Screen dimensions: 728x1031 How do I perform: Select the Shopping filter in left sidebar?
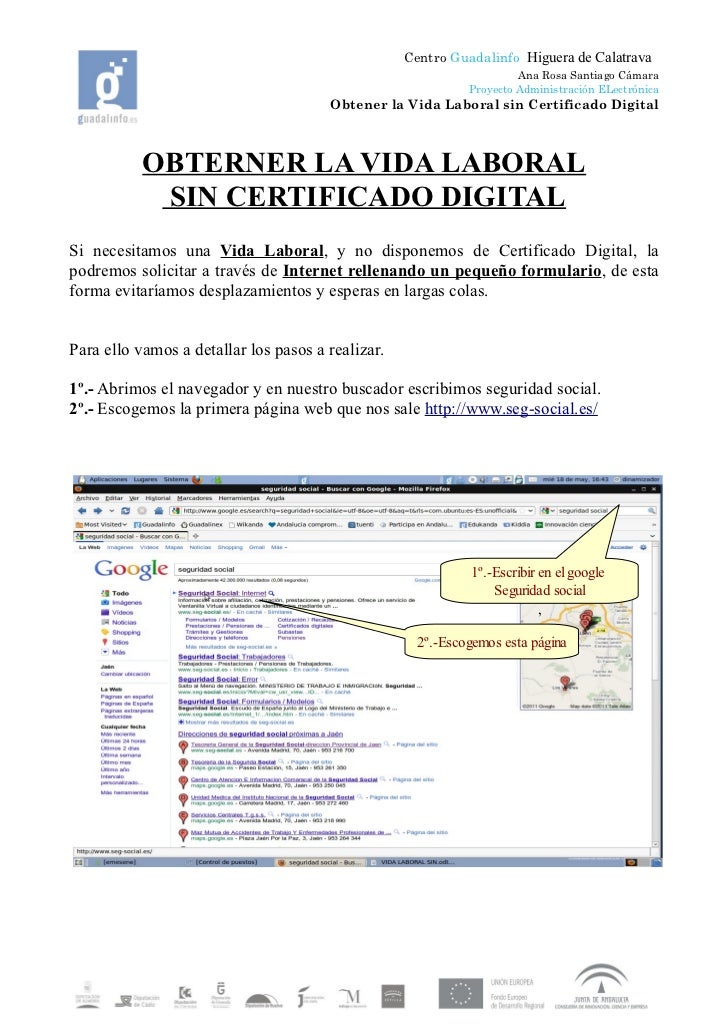[120, 632]
